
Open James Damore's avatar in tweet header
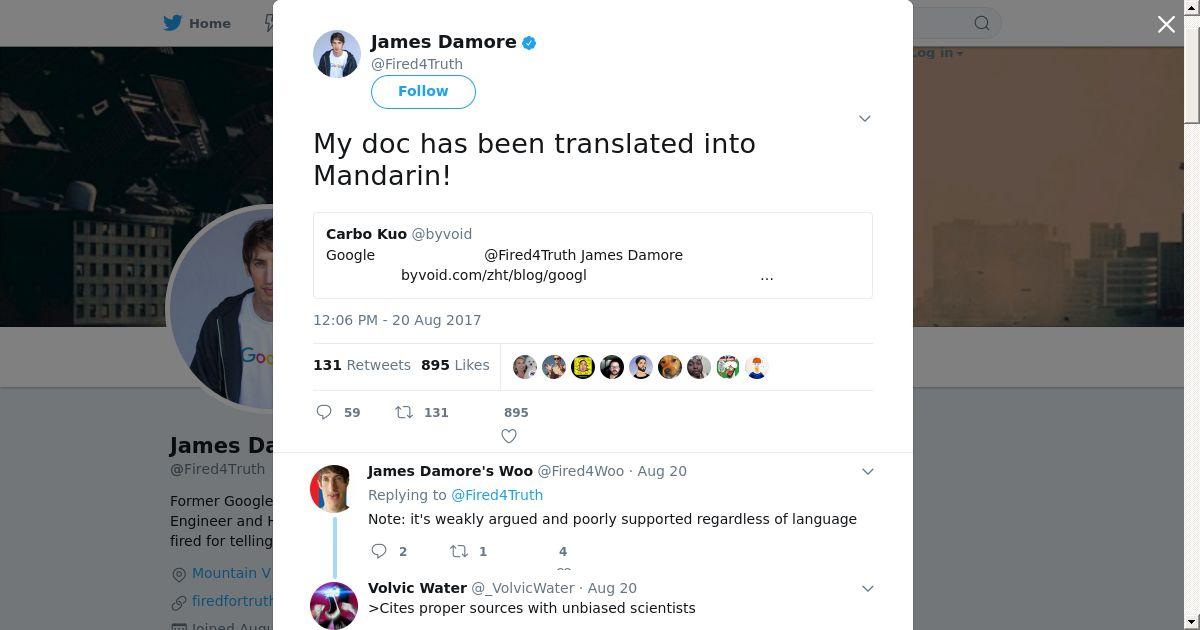click(337, 54)
